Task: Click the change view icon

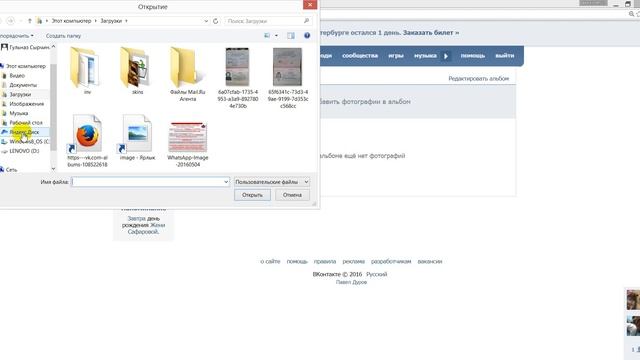Action: [x=267, y=36]
